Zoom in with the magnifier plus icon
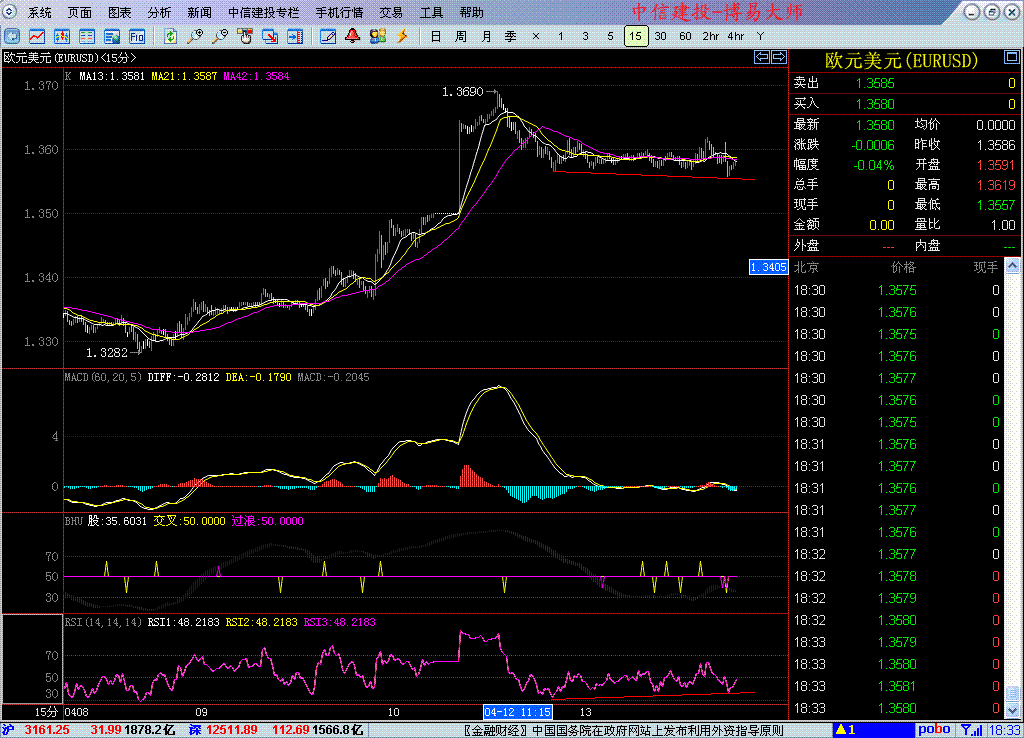1024x738 pixels. click(x=195, y=36)
